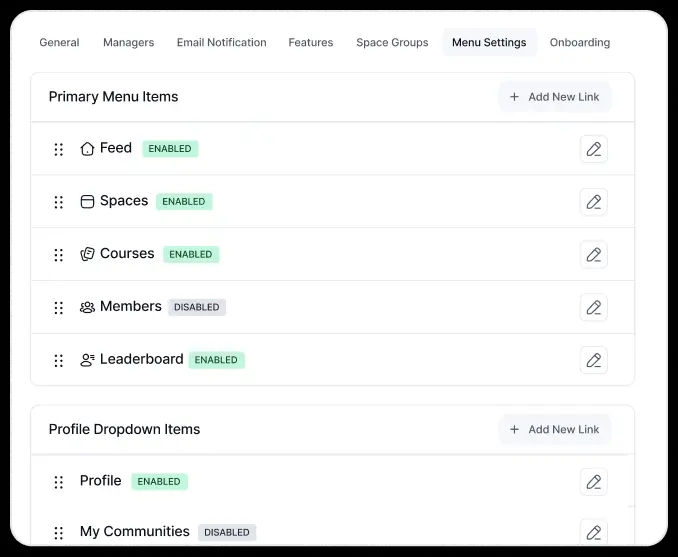The height and width of the screenshot is (557, 678).
Task: Grab the drag handle for My Communities
Action: pyautogui.click(x=58, y=533)
